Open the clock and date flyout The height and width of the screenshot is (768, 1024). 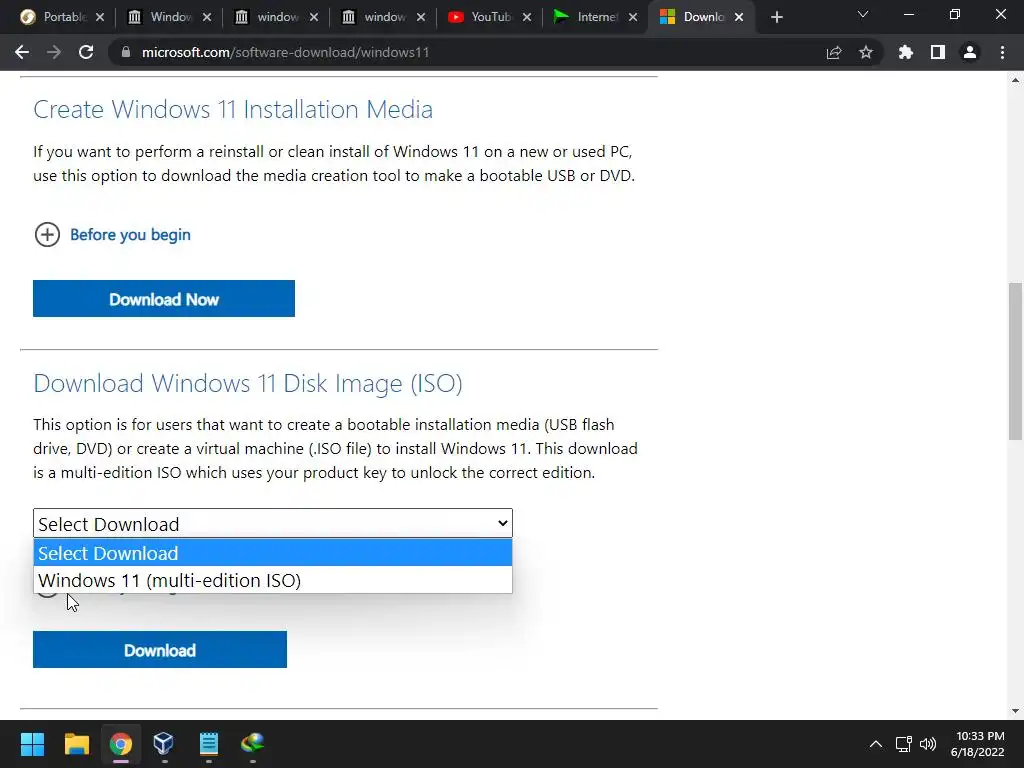coord(978,744)
